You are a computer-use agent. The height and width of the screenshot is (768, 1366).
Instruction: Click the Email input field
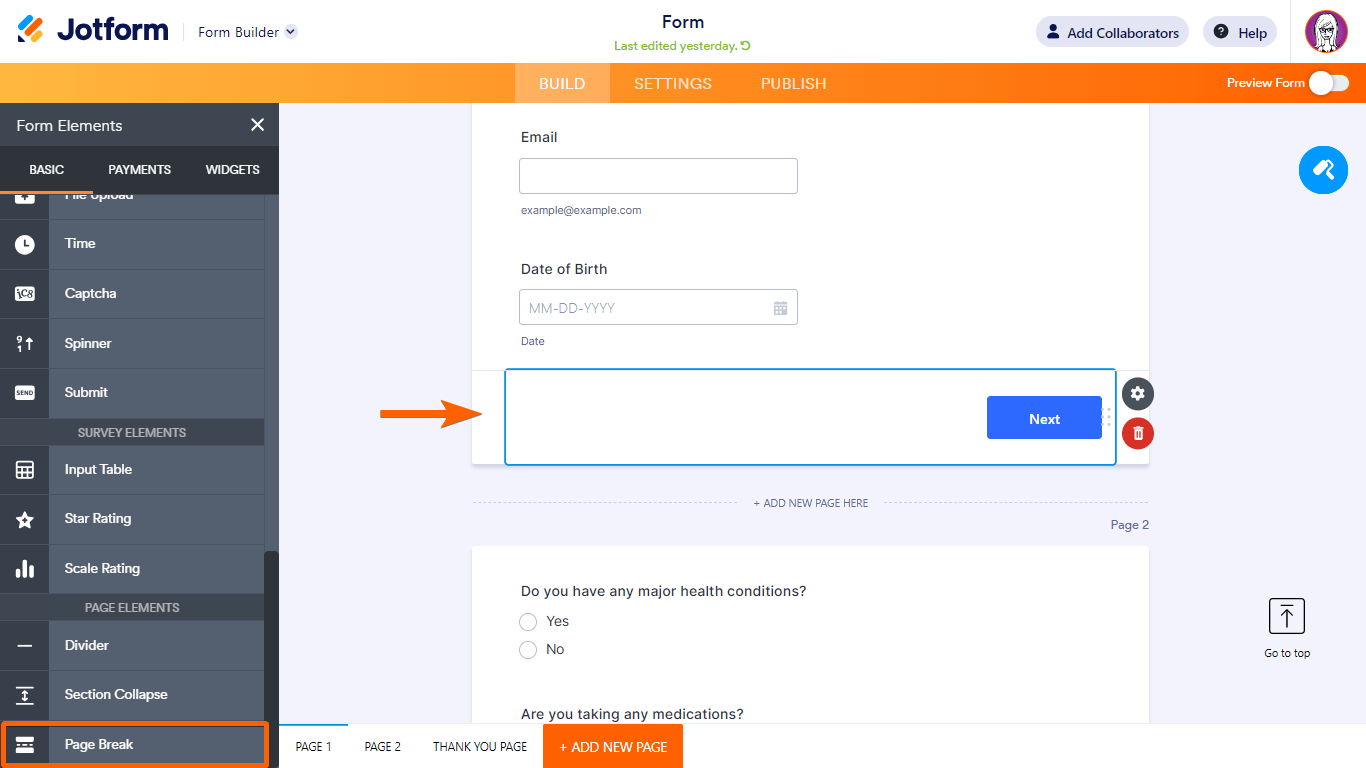point(658,176)
